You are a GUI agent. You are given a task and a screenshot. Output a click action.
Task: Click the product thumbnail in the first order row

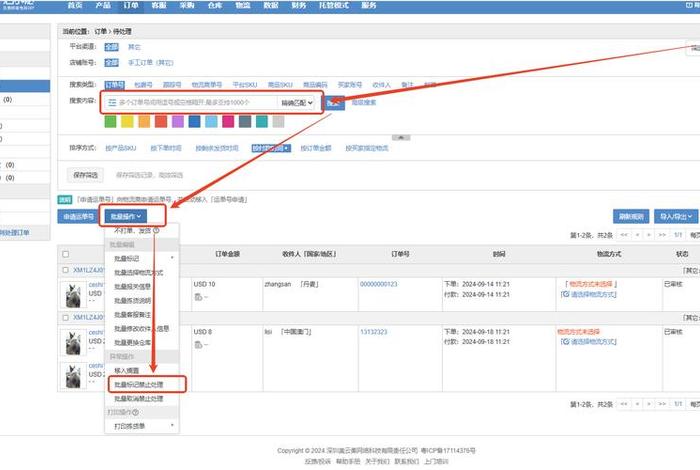pos(72,297)
